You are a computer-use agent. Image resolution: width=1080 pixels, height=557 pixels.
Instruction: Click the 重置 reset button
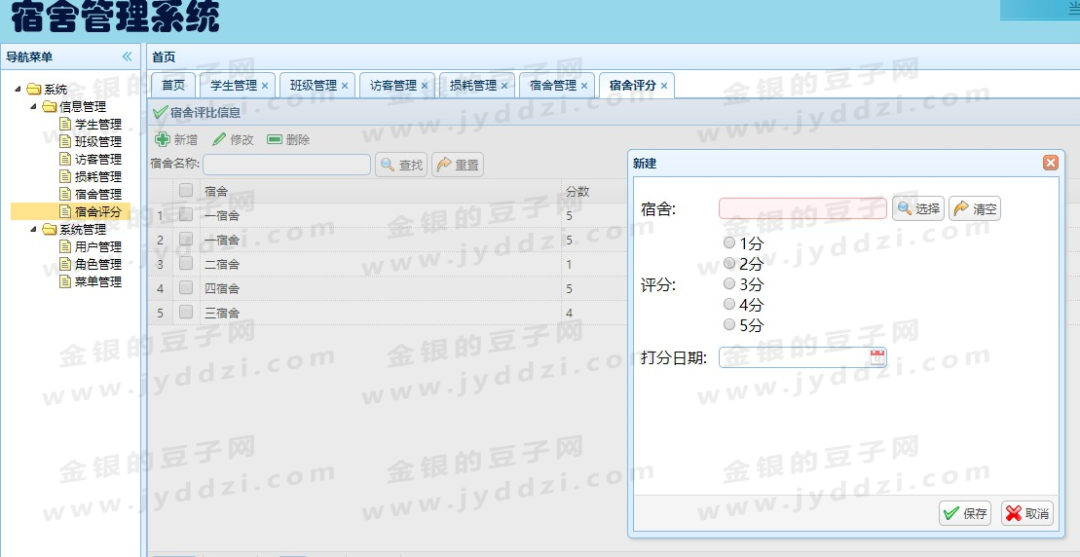[457, 165]
